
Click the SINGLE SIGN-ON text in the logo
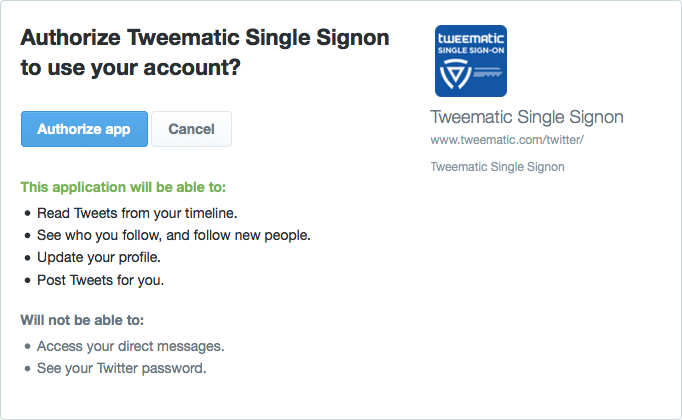pyautogui.click(x=471, y=50)
